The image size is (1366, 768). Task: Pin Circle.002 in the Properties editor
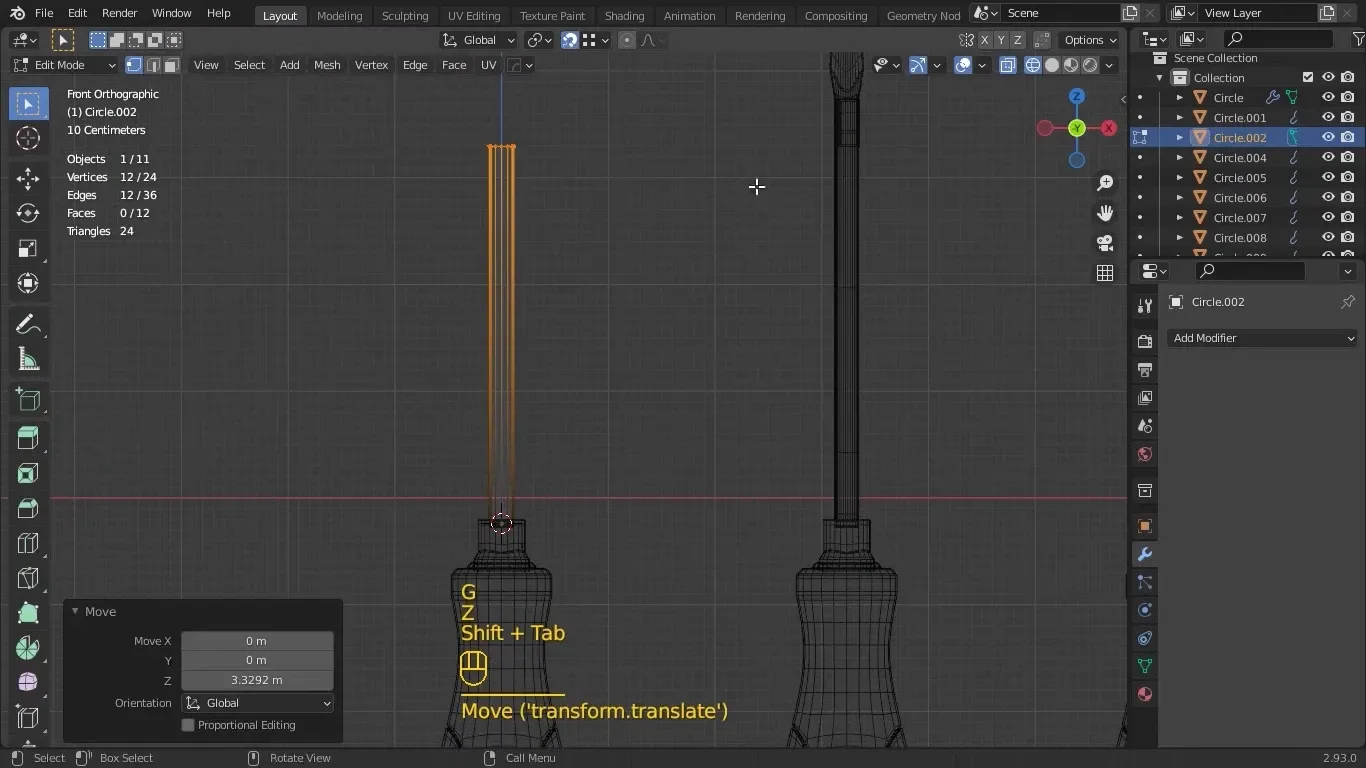pos(1348,301)
